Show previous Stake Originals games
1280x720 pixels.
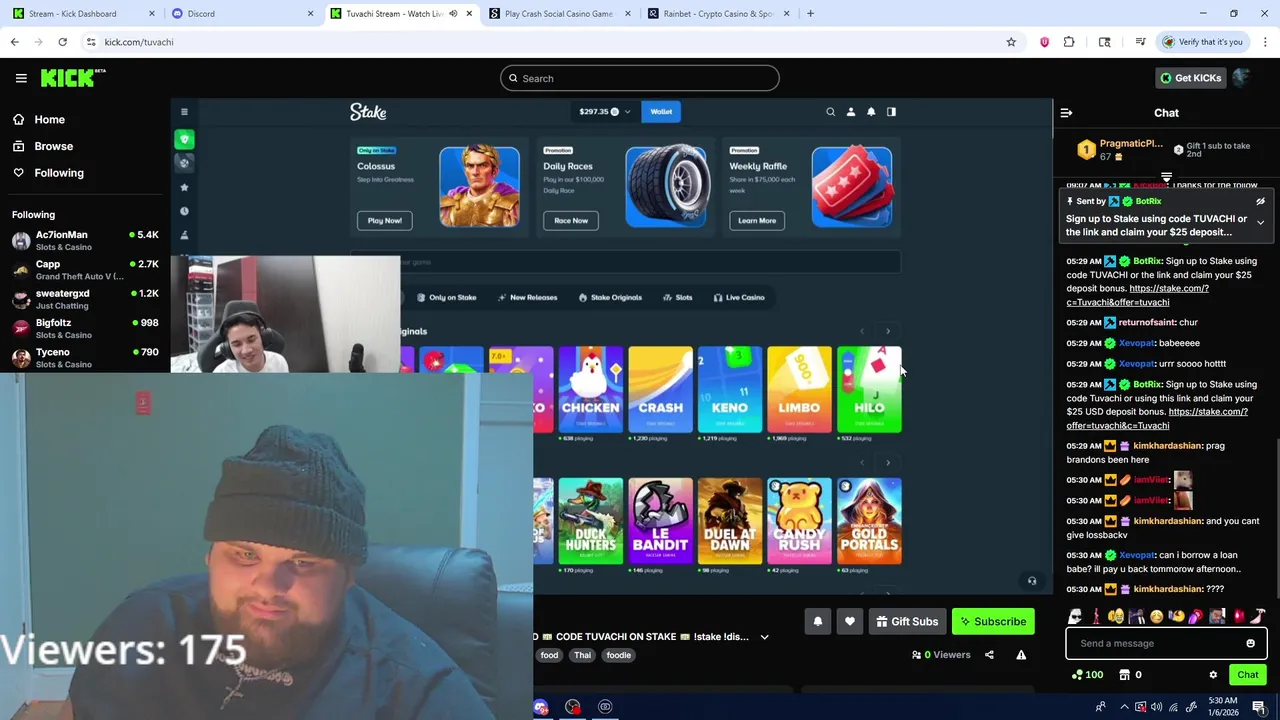click(862, 331)
